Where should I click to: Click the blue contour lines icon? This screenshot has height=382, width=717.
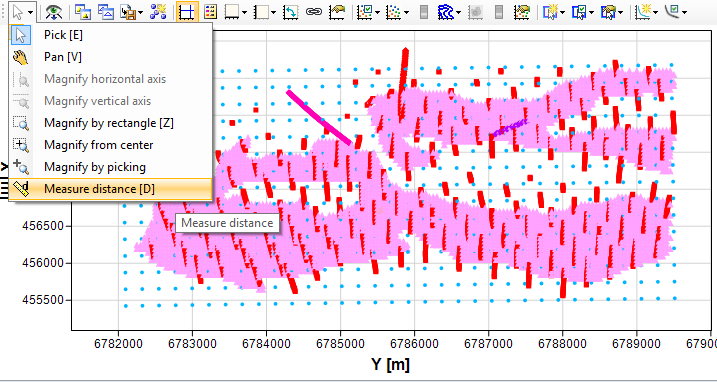[446, 11]
